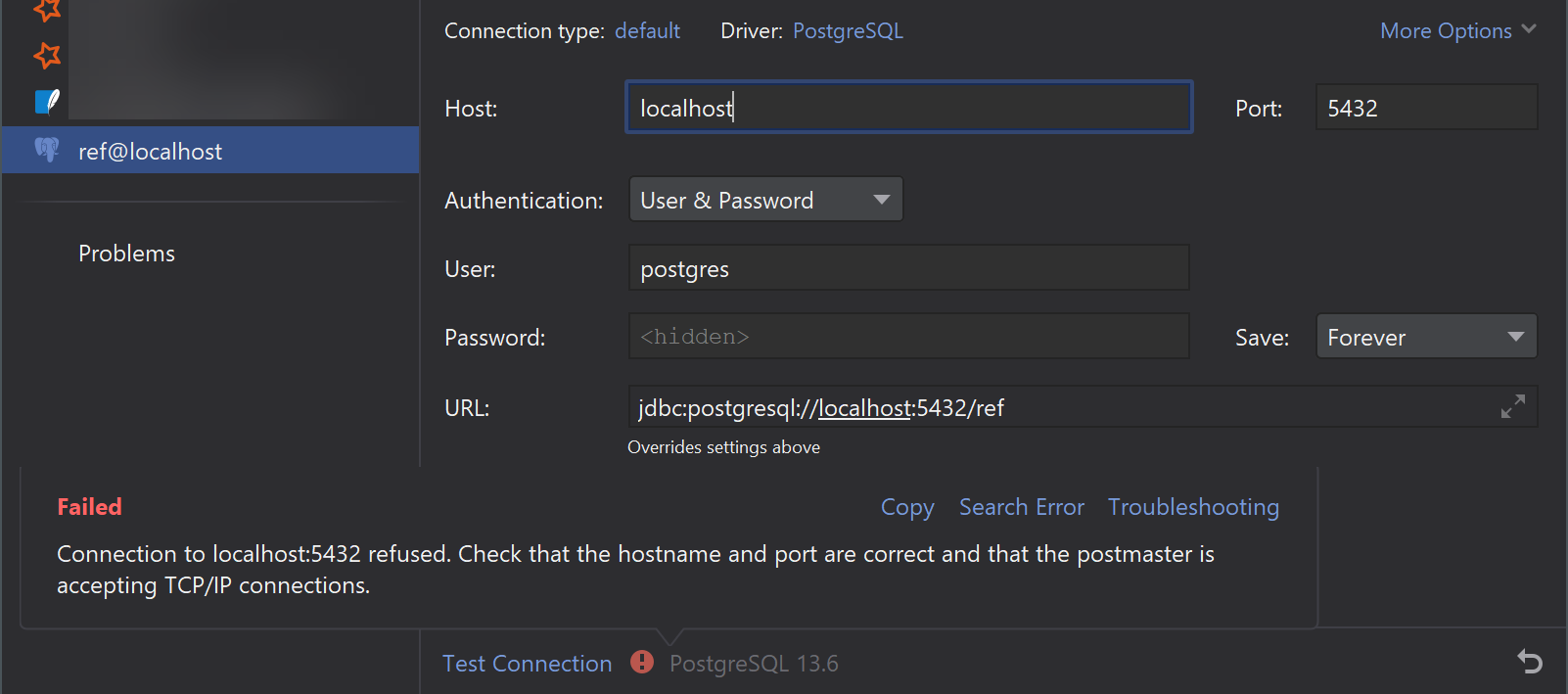The image size is (1568, 694).
Task: Open the Save dropdown set to Forever
Action: click(1426, 337)
